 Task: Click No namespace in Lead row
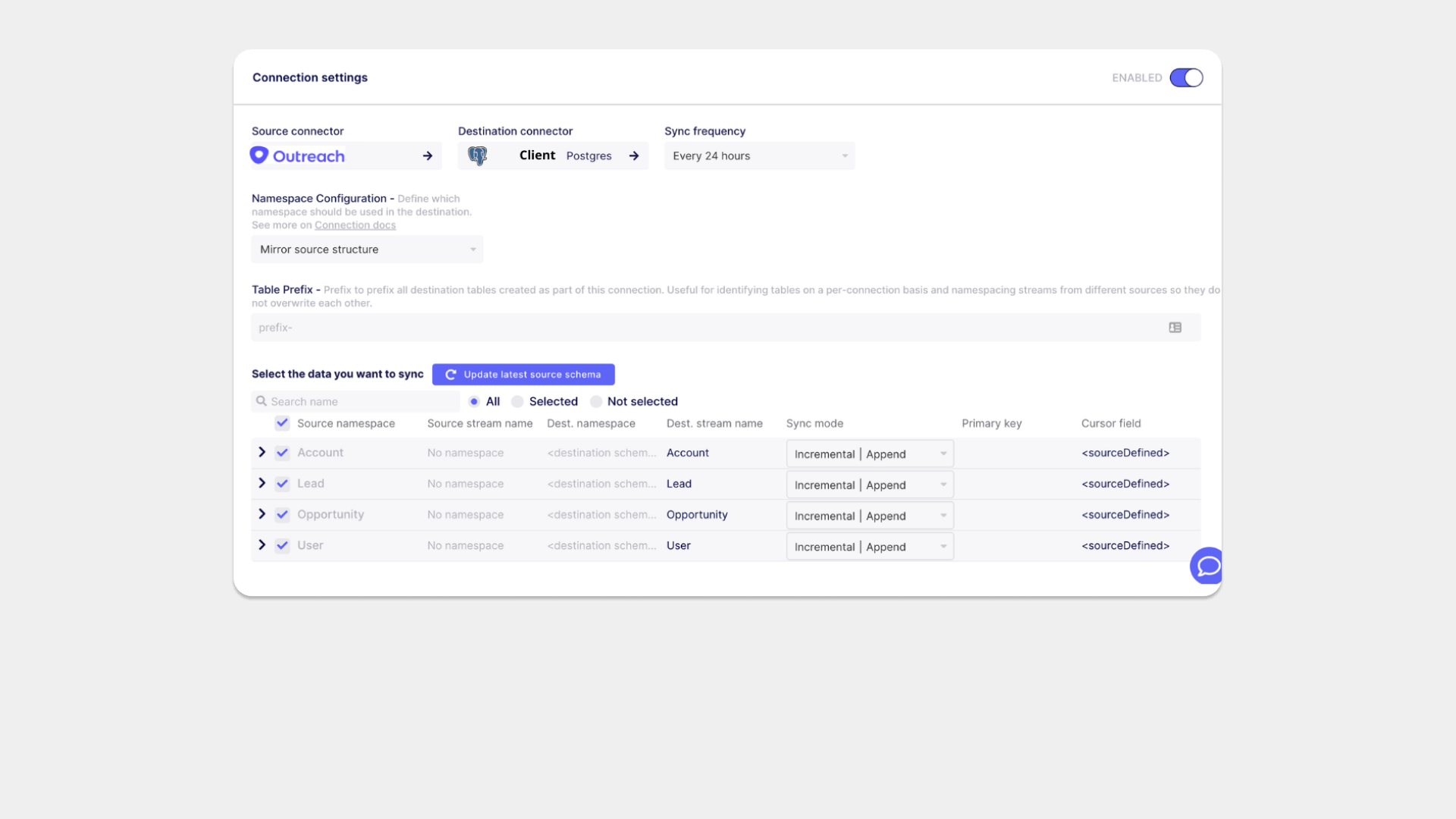tap(465, 484)
